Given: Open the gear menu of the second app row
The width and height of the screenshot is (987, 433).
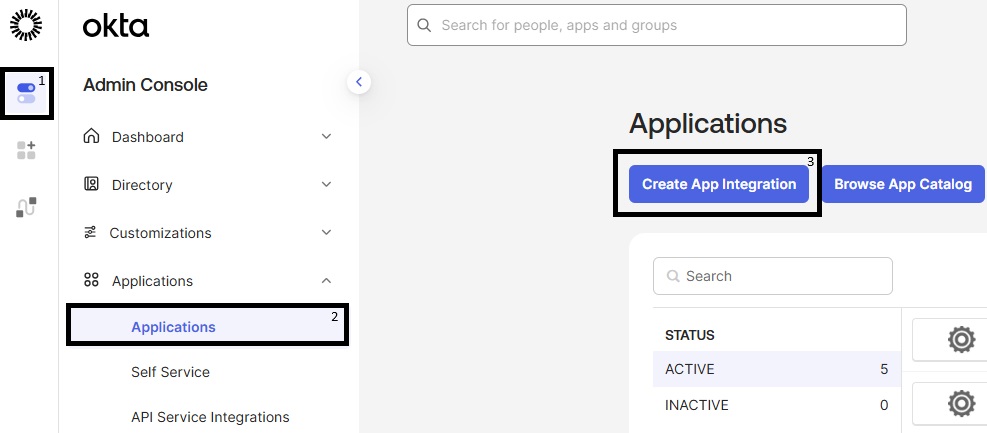Looking at the screenshot, I should click(961, 403).
